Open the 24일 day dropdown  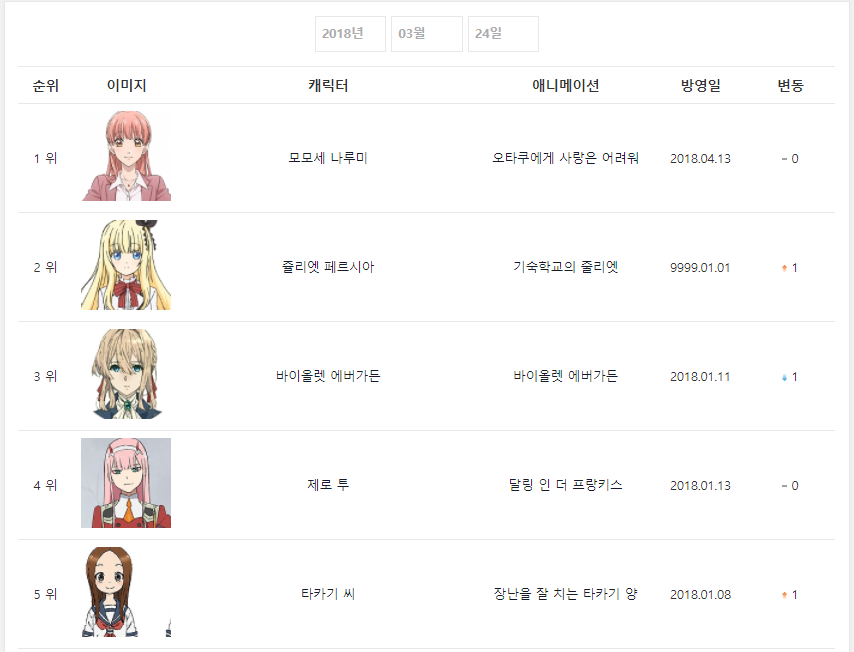click(x=503, y=34)
